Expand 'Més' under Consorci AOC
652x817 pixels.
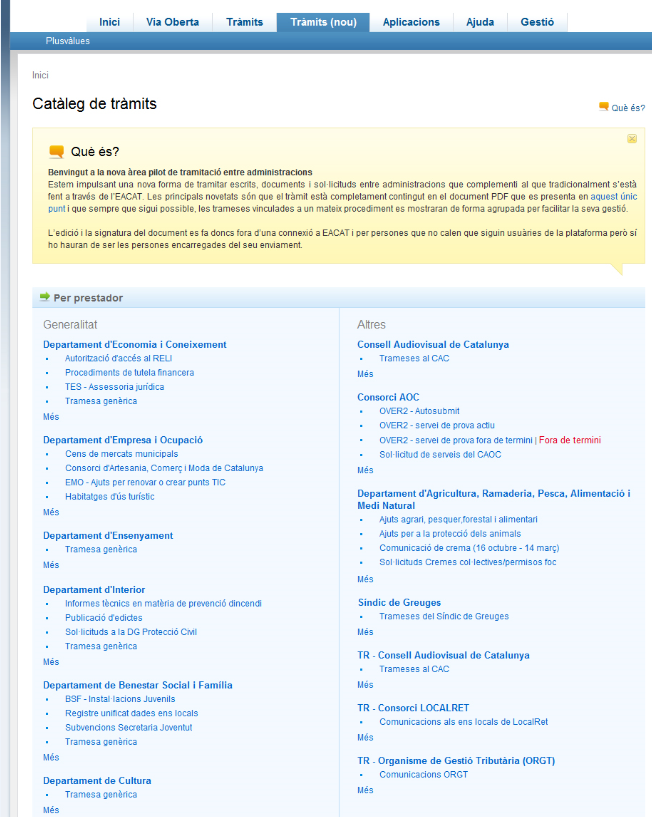pyautogui.click(x=365, y=469)
